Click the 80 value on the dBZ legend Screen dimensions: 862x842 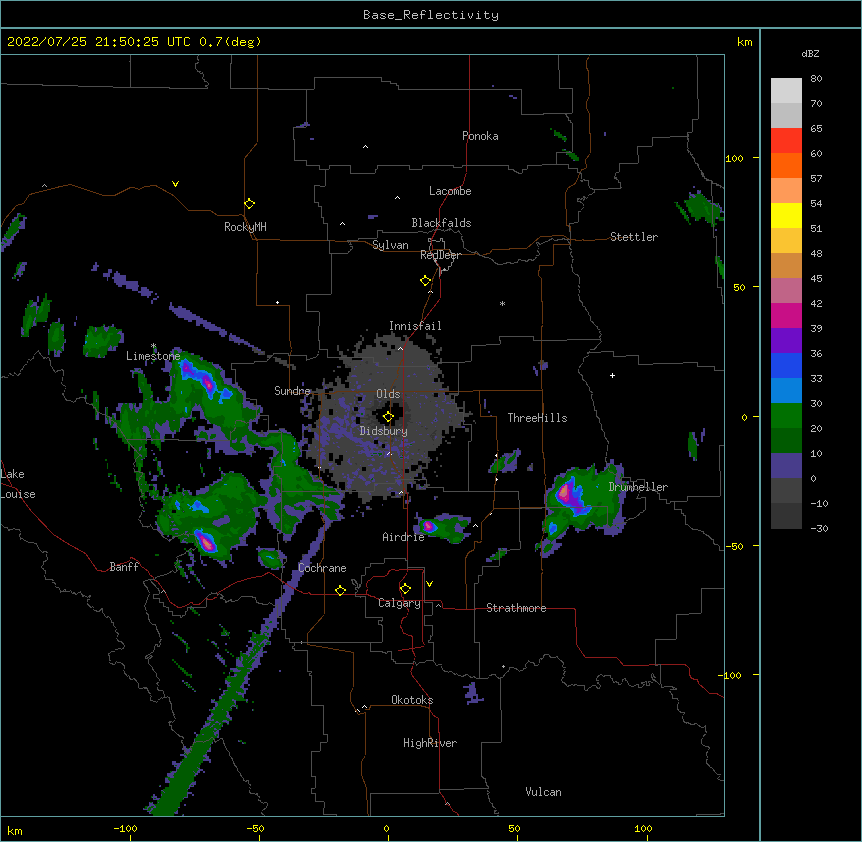pos(816,79)
